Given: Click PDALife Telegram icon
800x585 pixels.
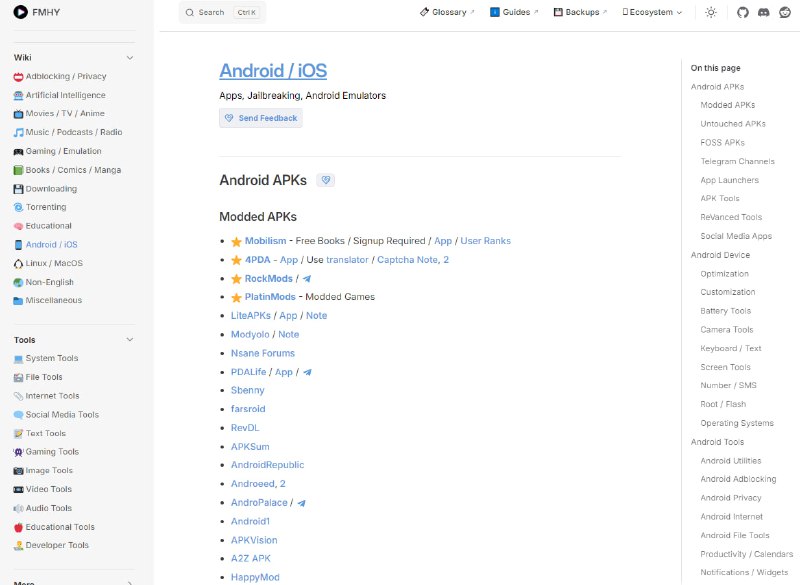Looking at the screenshot, I should [307, 372].
